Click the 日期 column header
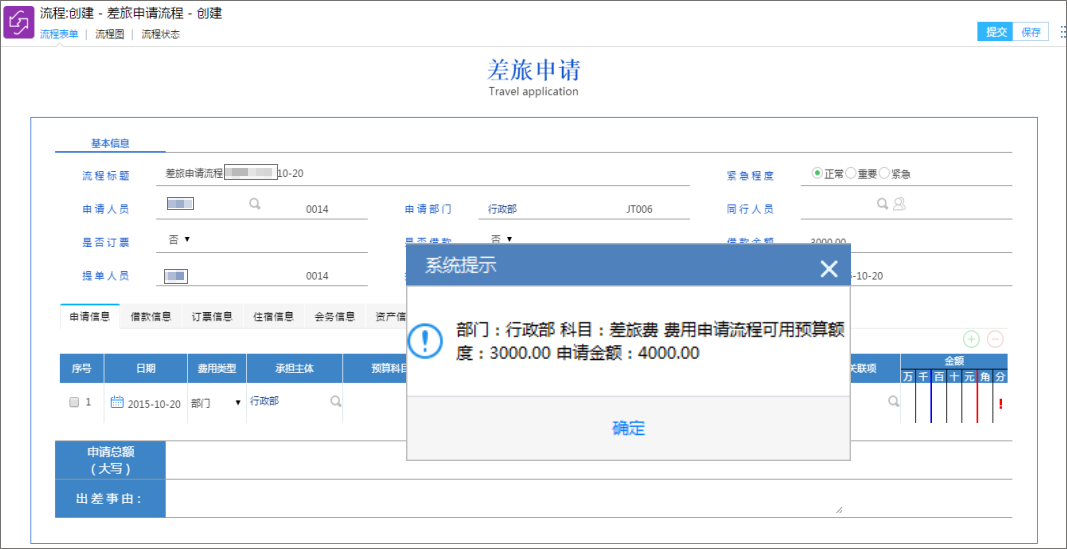 pos(146,368)
